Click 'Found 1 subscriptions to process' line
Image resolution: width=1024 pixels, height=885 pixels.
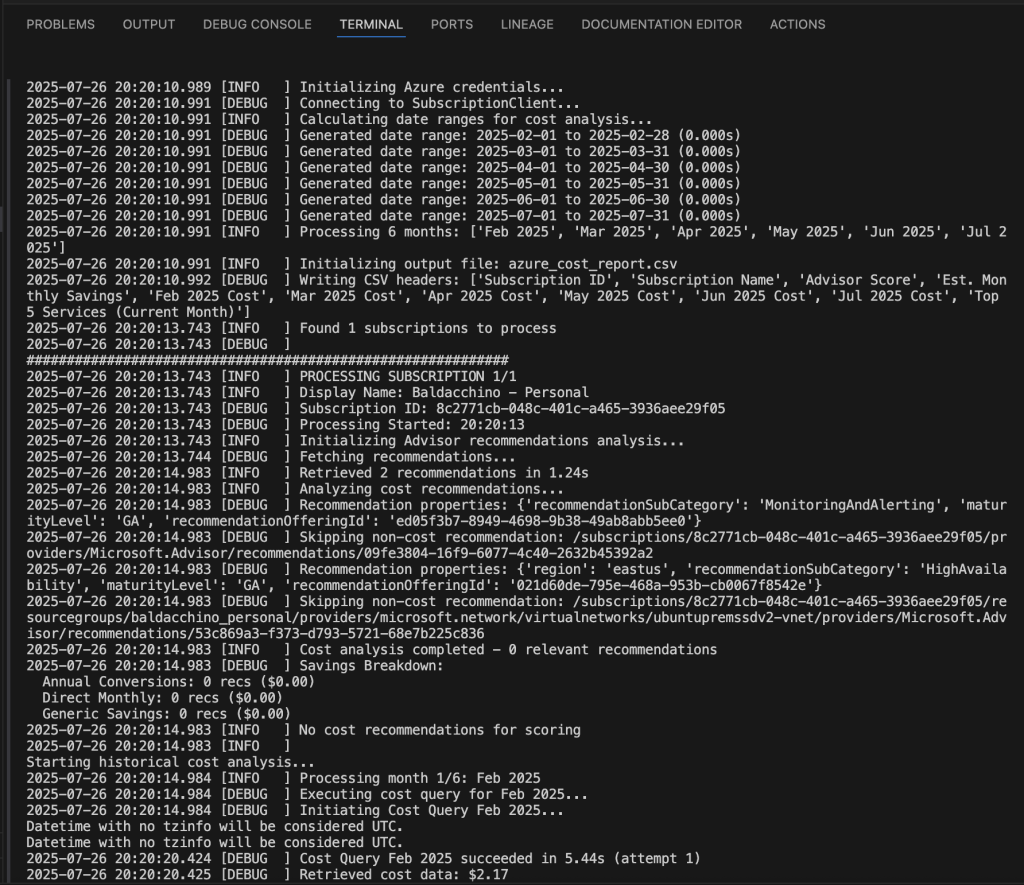(291, 328)
